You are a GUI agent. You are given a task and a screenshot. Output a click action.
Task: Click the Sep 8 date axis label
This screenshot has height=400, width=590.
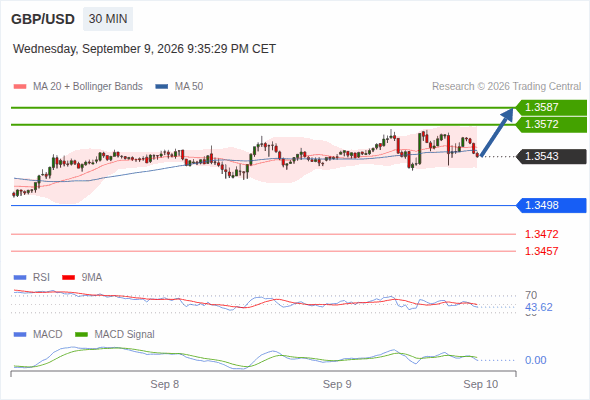[164, 384]
